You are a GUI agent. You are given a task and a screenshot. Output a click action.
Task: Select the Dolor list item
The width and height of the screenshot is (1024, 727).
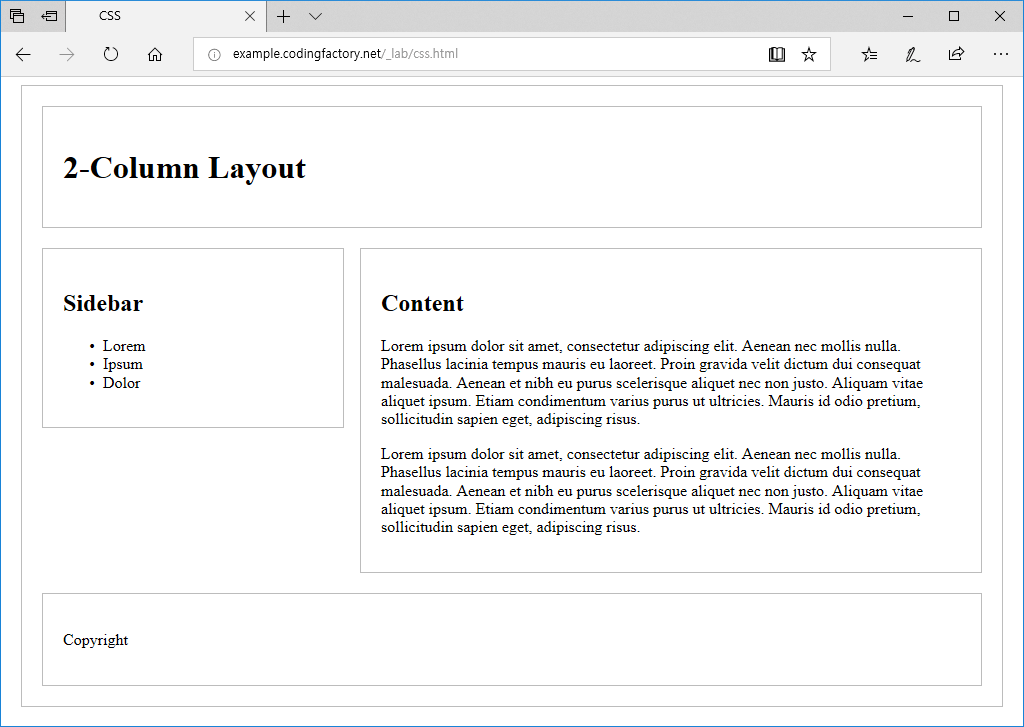121,383
